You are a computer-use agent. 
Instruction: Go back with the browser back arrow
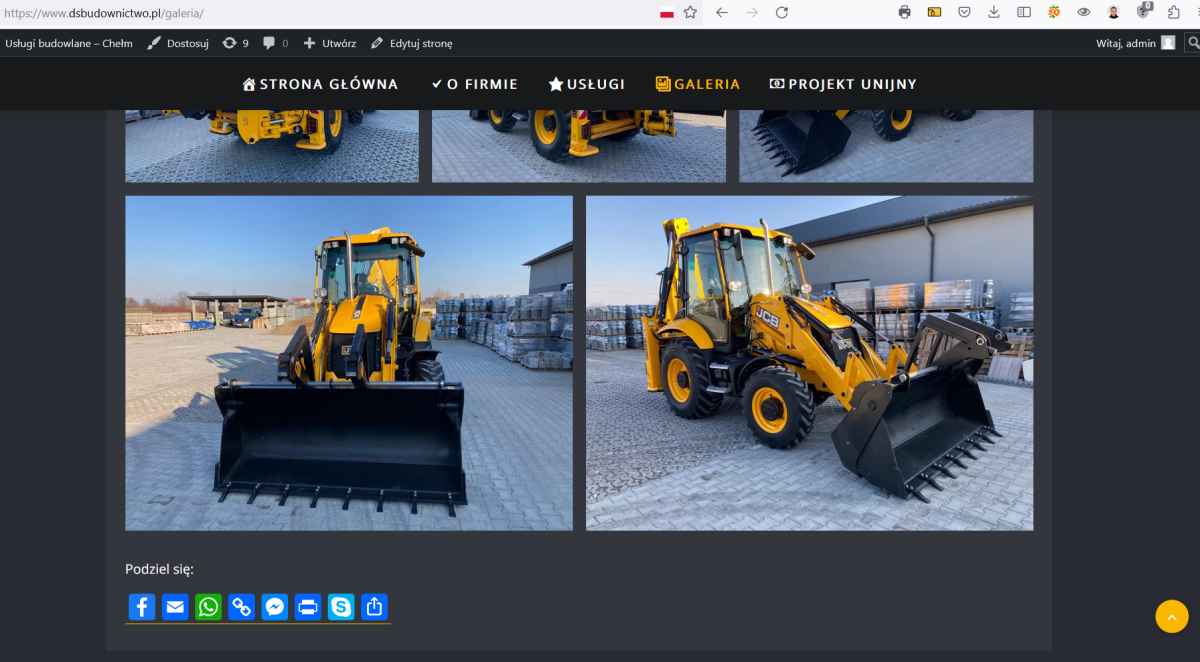coord(722,13)
